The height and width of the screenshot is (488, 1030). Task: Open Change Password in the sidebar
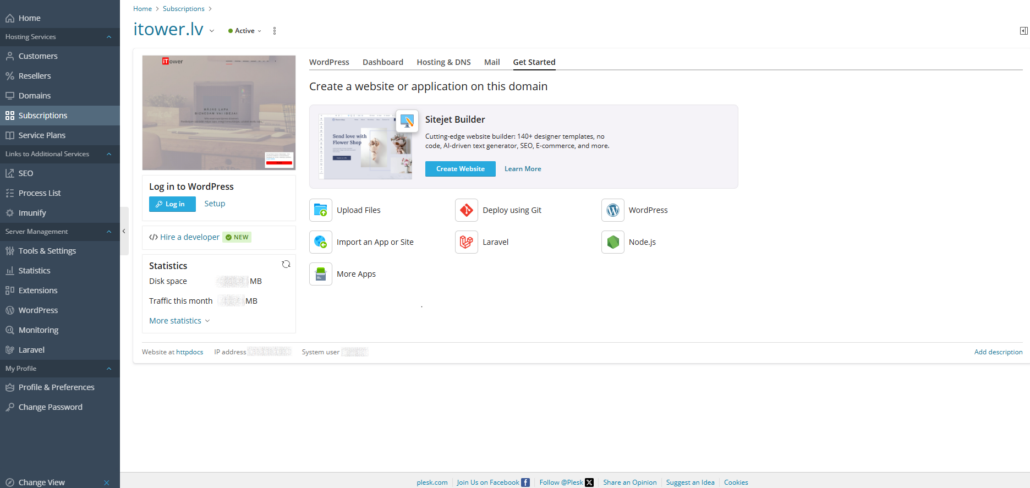pyautogui.click(x=60, y=407)
